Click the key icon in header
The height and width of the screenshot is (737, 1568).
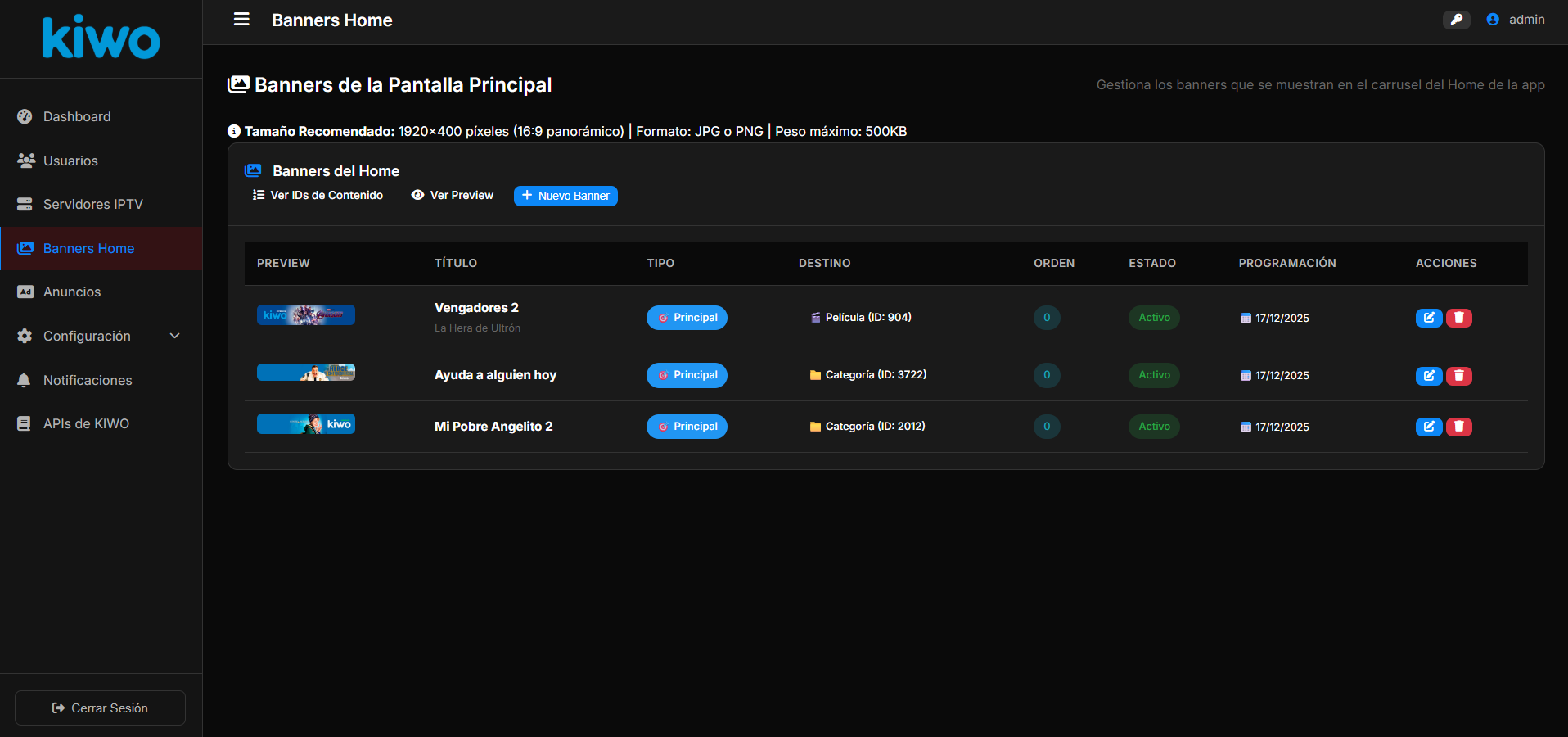click(x=1456, y=20)
